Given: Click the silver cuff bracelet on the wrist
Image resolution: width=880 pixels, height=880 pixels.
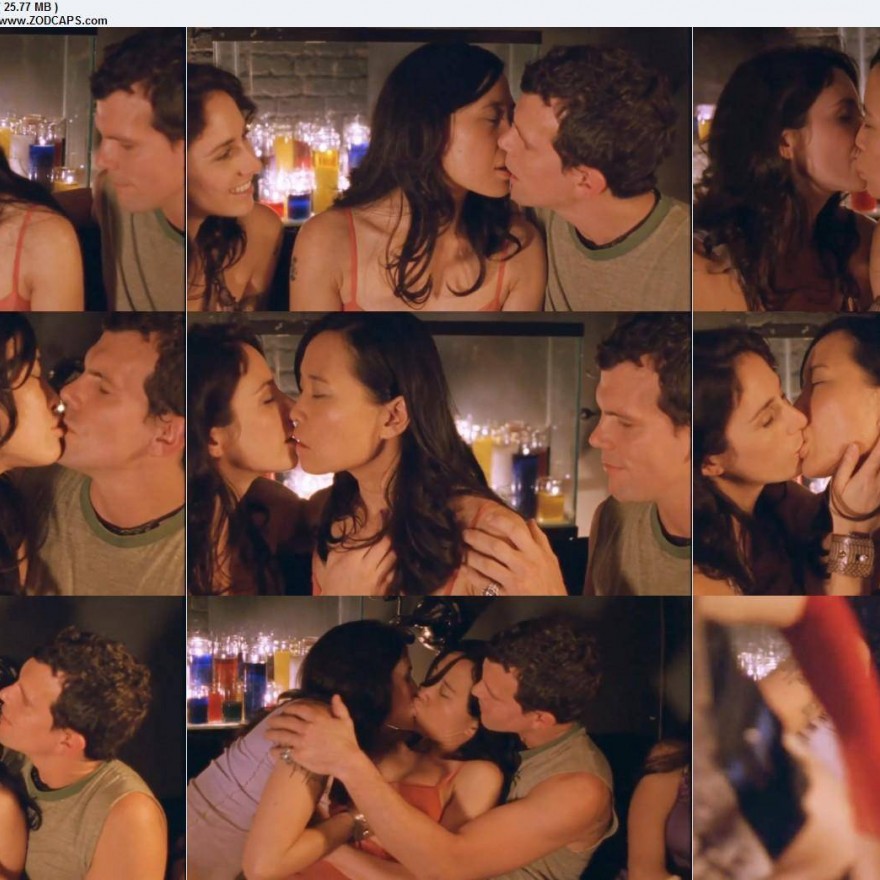Looking at the screenshot, I should point(850,554).
